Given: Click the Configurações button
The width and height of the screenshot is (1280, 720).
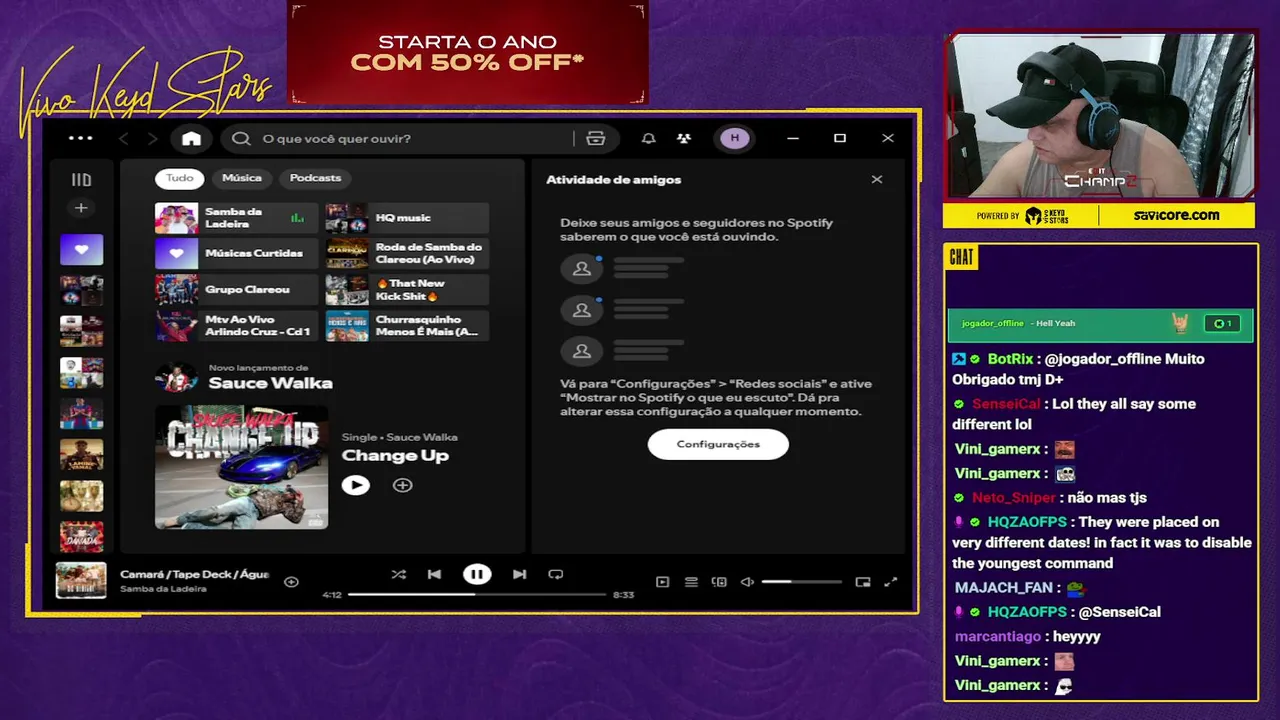Looking at the screenshot, I should [x=718, y=444].
